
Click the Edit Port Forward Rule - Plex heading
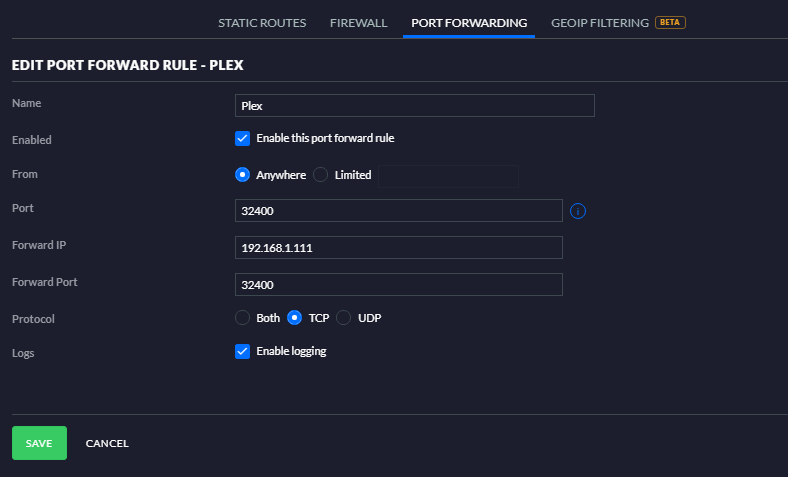pyautogui.click(x=128, y=65)
